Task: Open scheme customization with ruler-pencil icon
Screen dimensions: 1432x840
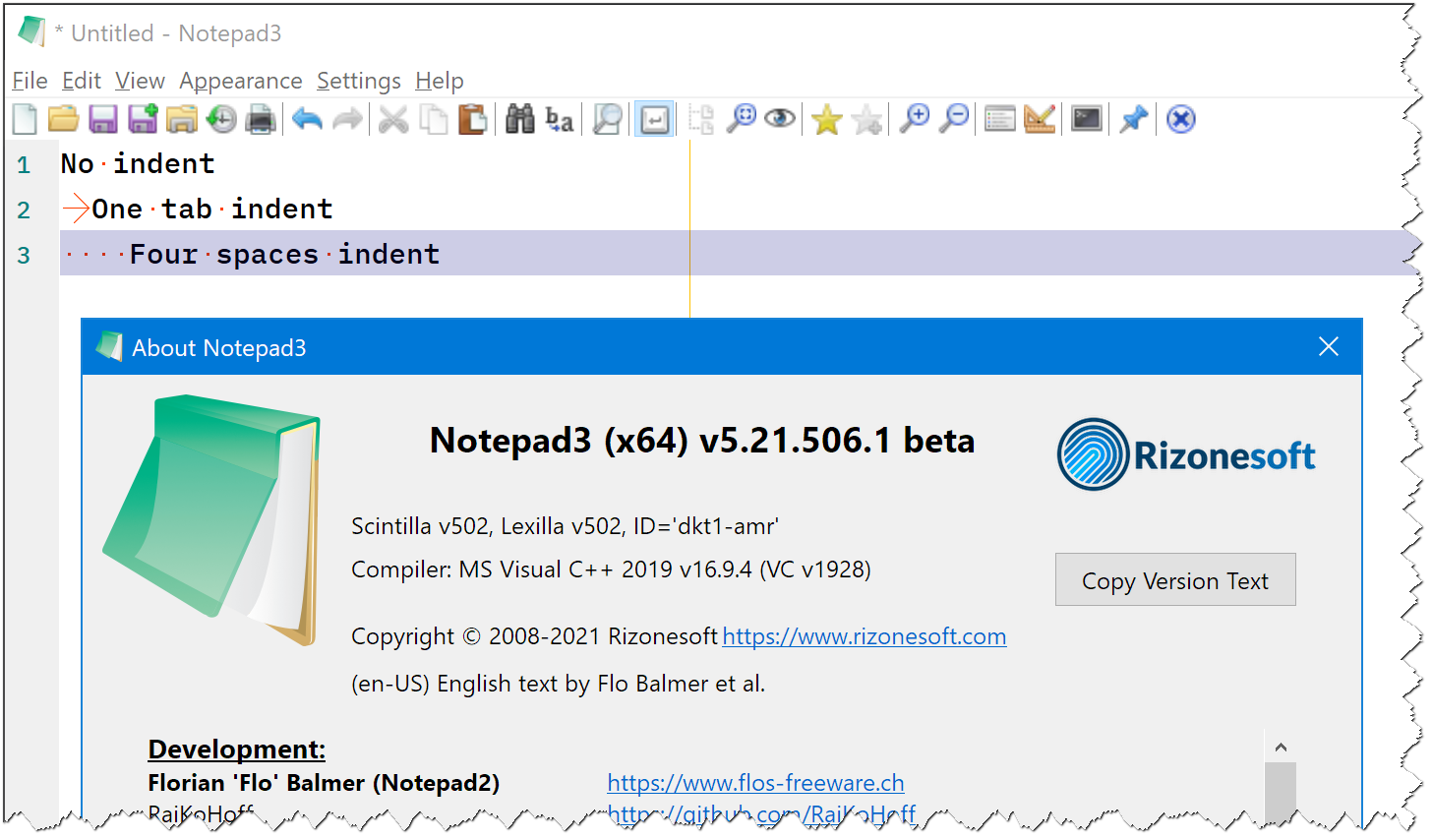Action: coord(1040,118)
